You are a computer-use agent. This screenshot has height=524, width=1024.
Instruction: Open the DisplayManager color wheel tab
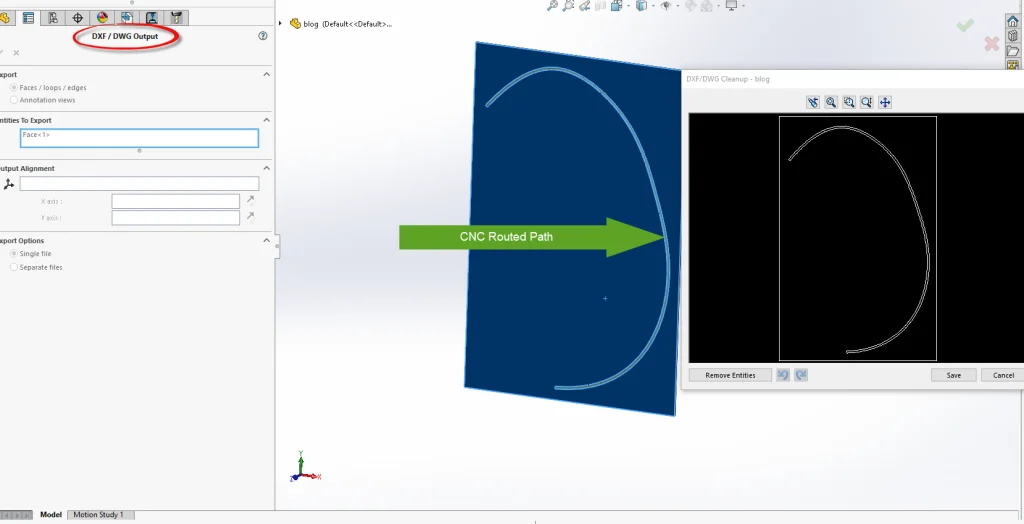(102, 18)
